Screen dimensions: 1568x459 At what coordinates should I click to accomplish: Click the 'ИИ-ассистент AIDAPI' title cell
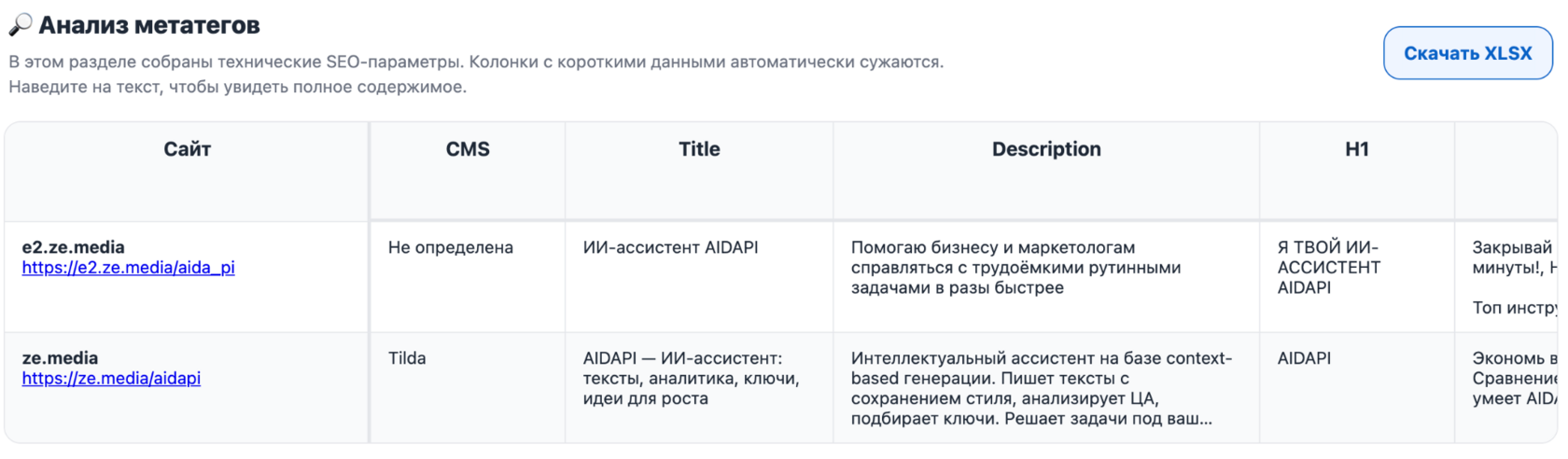point(670,247)
